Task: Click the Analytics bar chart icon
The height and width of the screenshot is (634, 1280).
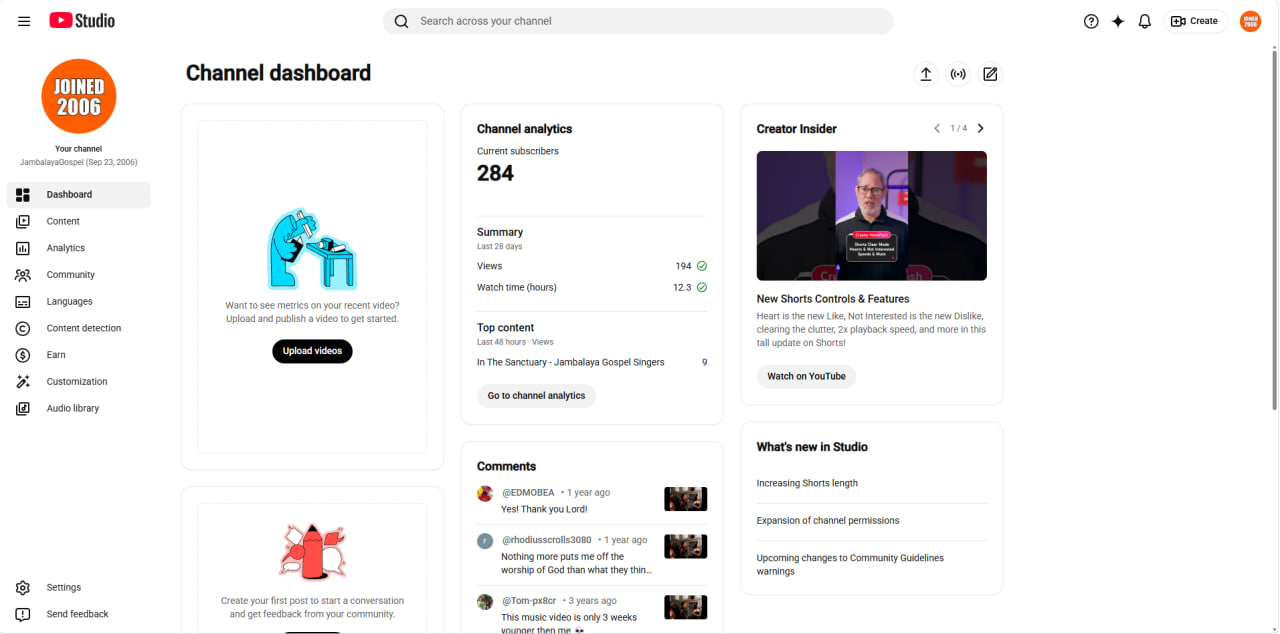Action: pos(23,248)
